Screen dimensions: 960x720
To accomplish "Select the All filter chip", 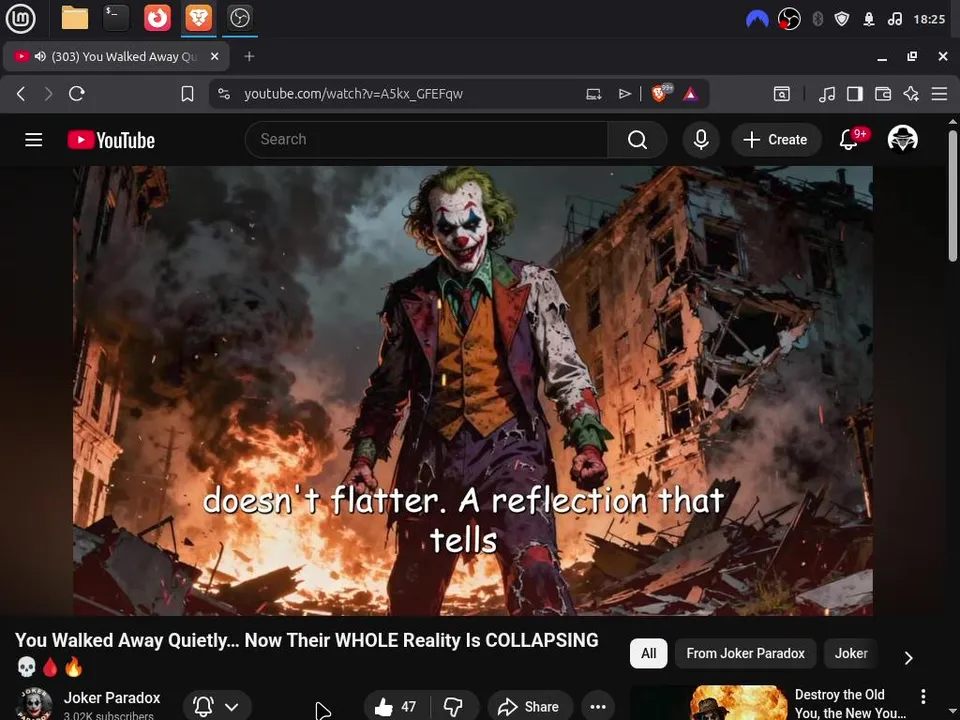I will click(x=648, y=653).
